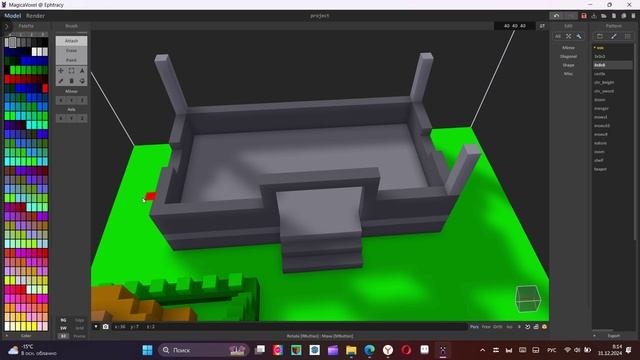Switch camera to Orth view
This screenshot has width=640, height=360.
[498, 327]
